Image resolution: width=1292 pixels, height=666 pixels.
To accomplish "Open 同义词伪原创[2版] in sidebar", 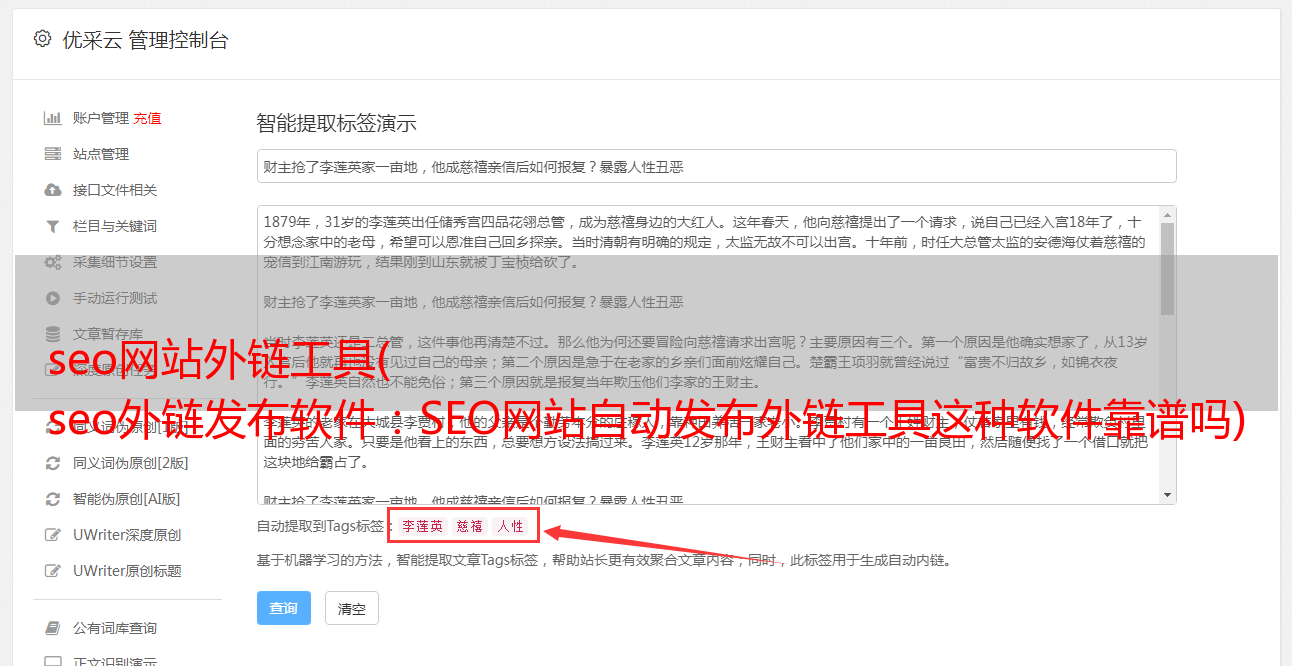I will pos(131,463).
